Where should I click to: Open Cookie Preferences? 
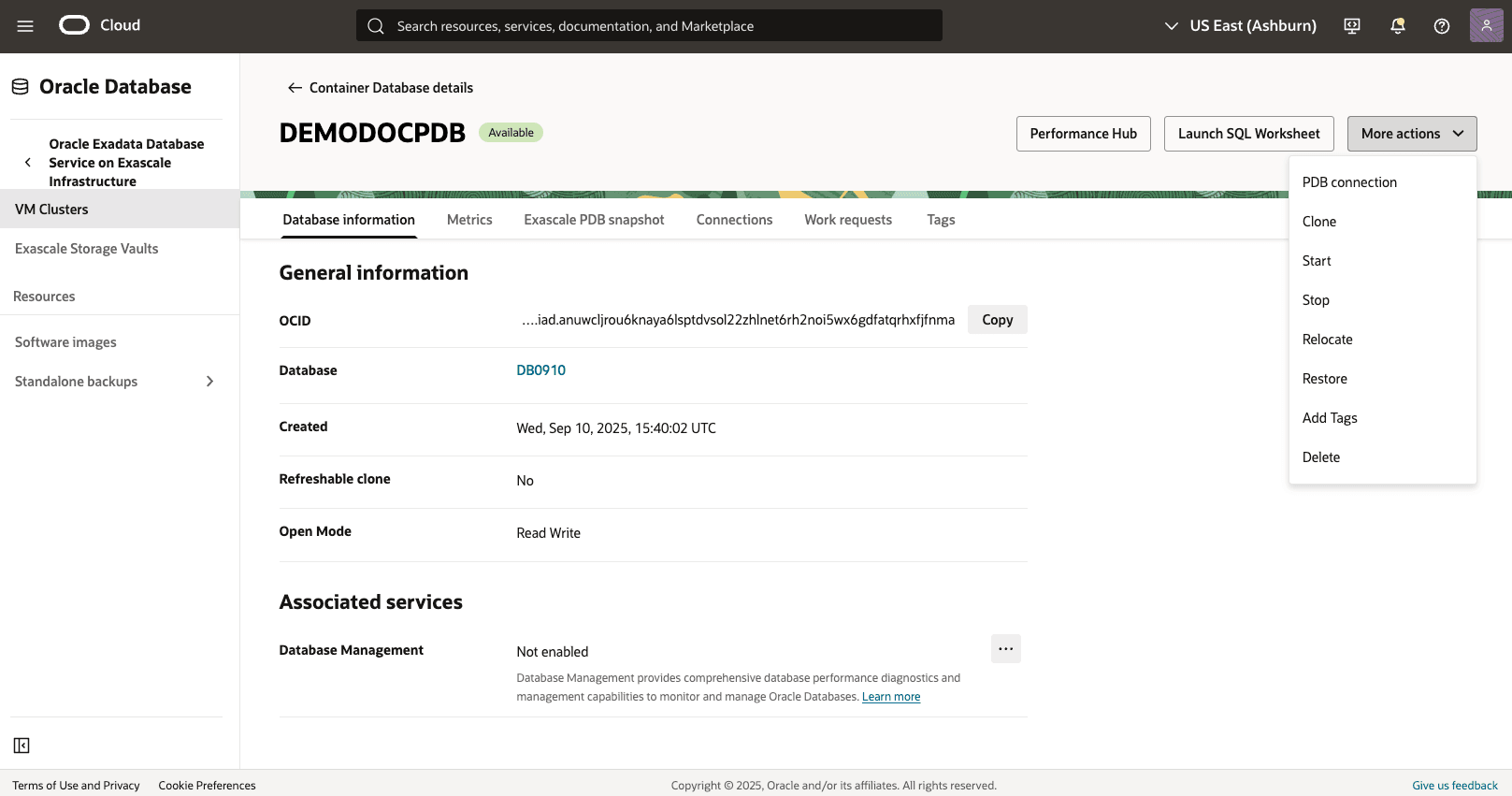(208, 786)
